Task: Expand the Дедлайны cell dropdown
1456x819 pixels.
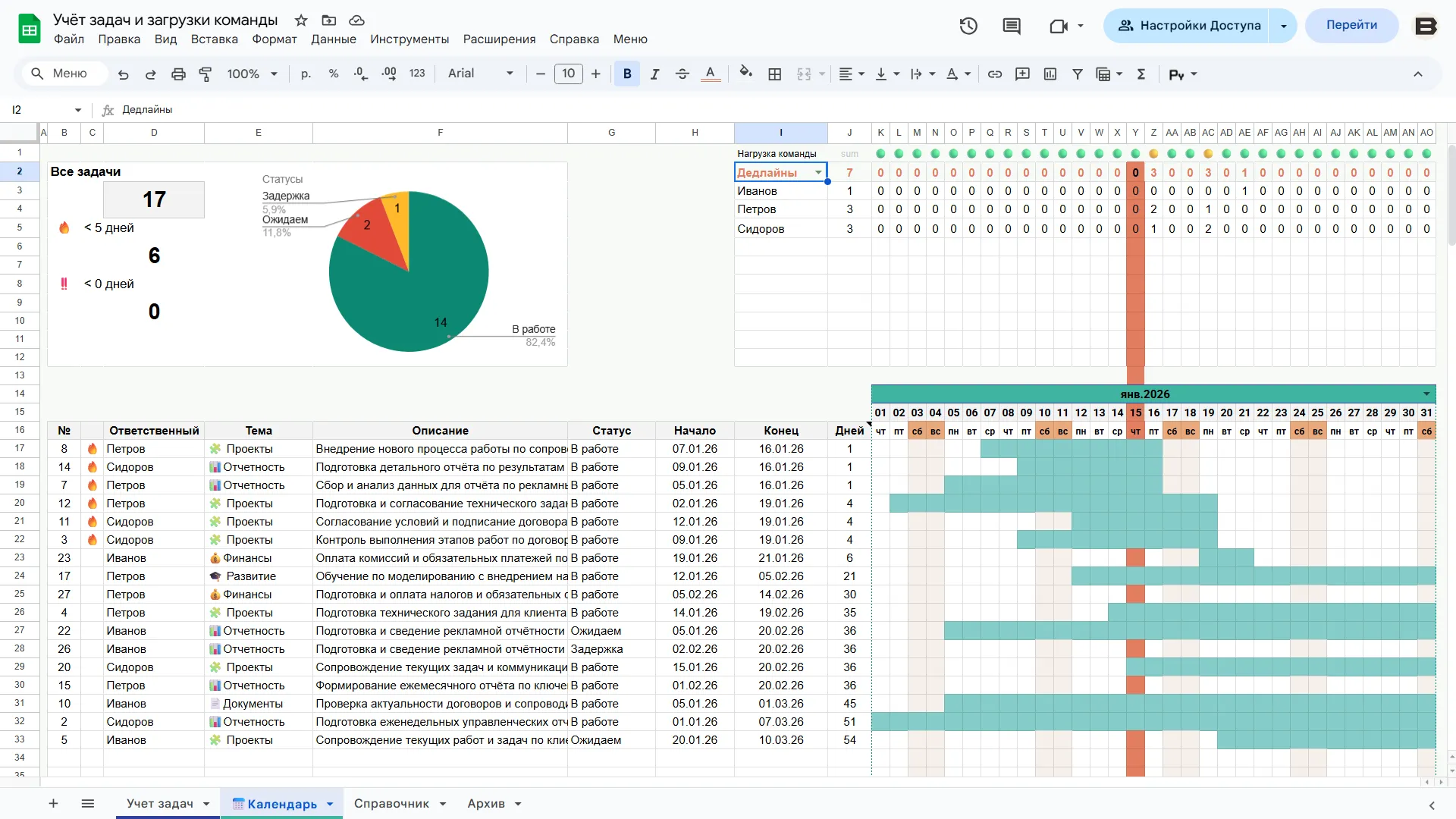Action: [818, 173]
